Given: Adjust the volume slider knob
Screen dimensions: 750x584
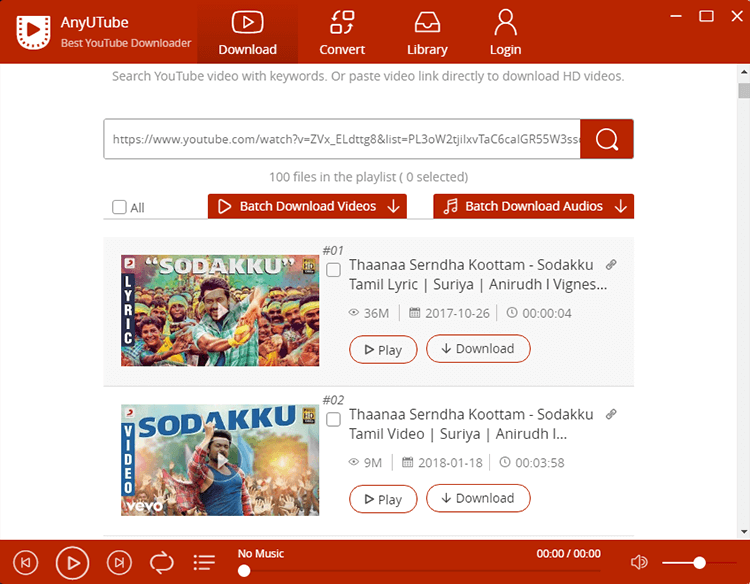Looking at the screenshot, I should [x=699, y=562].
